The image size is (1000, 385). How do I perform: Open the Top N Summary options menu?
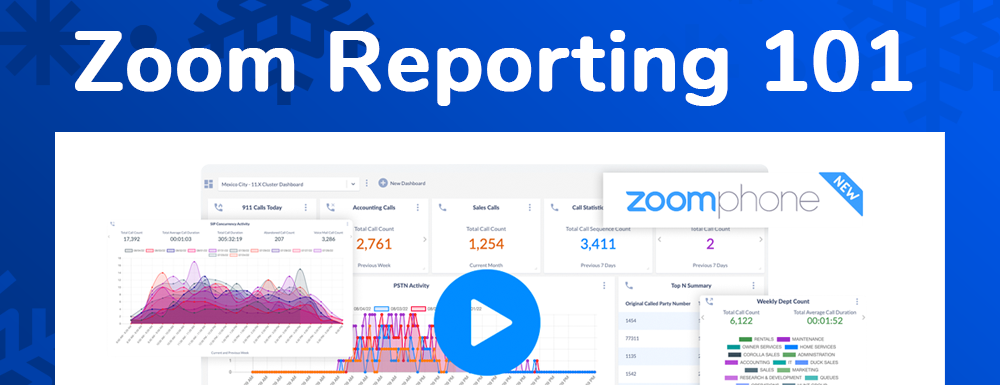click(753, 286)
